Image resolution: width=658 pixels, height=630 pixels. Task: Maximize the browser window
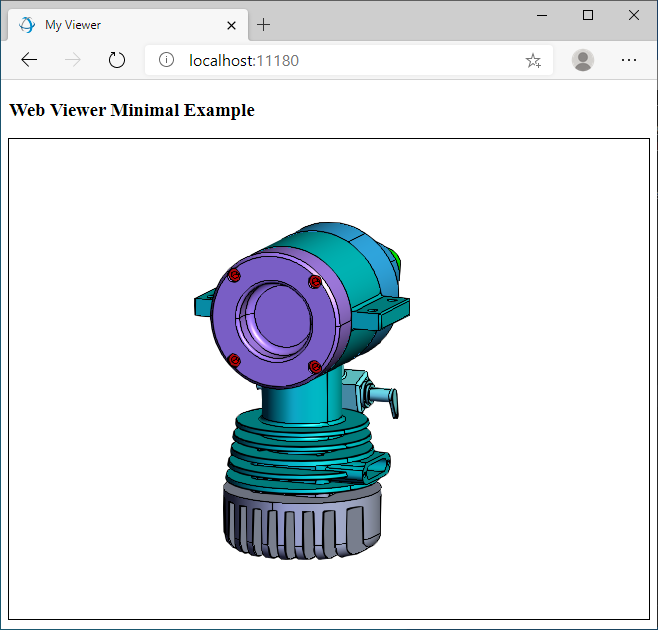coord(588,15)
